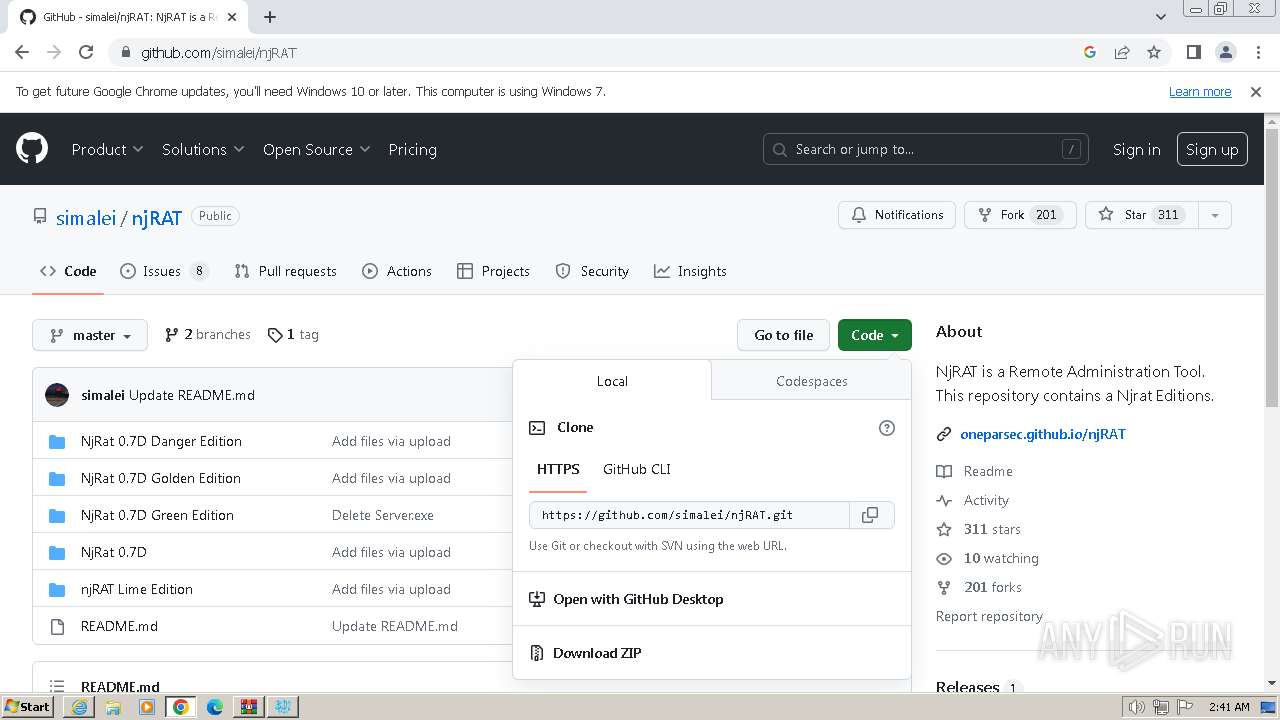This screenshot has width=1280, height=720.
Task: Open the Chrome side panel icon
Action: [1193, 52]
